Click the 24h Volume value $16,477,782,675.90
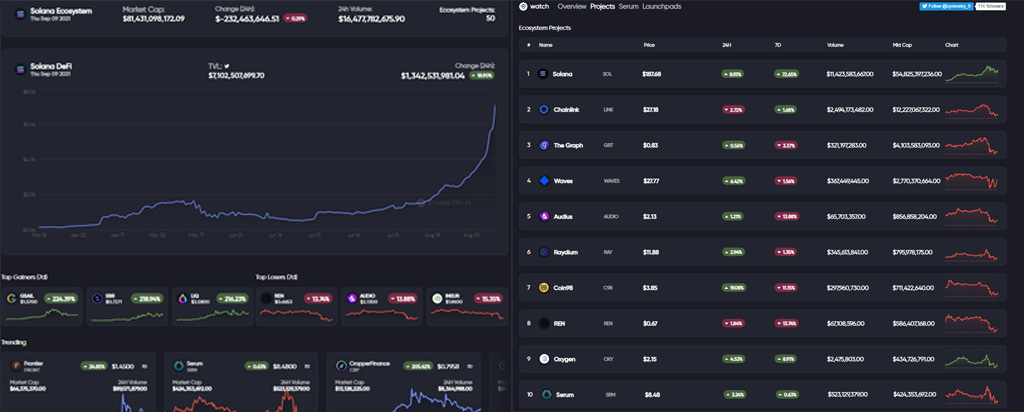 coord(371,19)
